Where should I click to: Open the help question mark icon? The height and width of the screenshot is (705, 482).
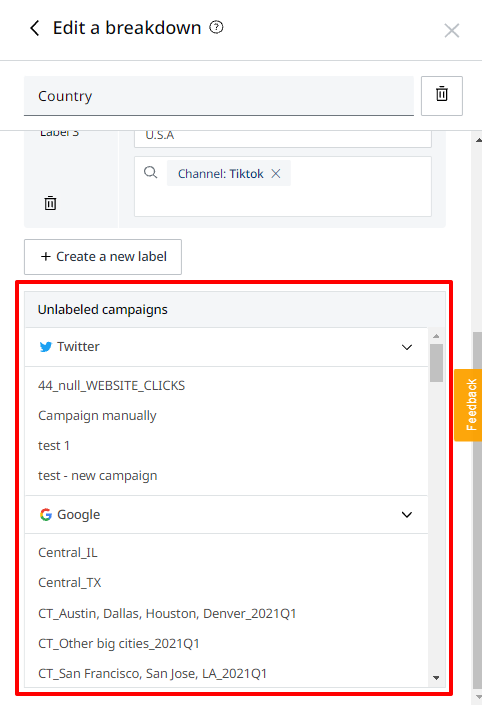tap(216, 27)
